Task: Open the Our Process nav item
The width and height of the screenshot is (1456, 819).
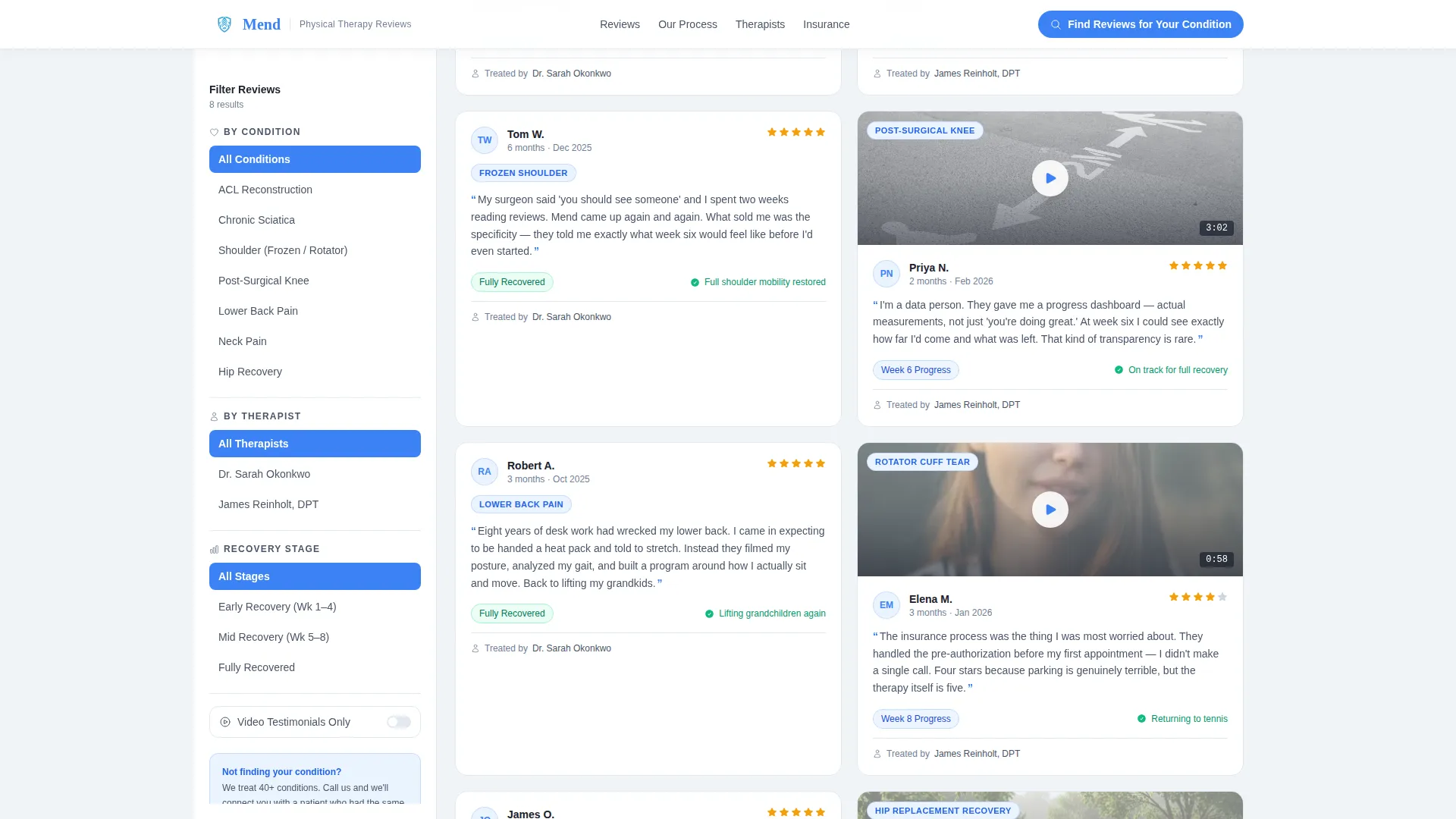Action: pos(688,24)
